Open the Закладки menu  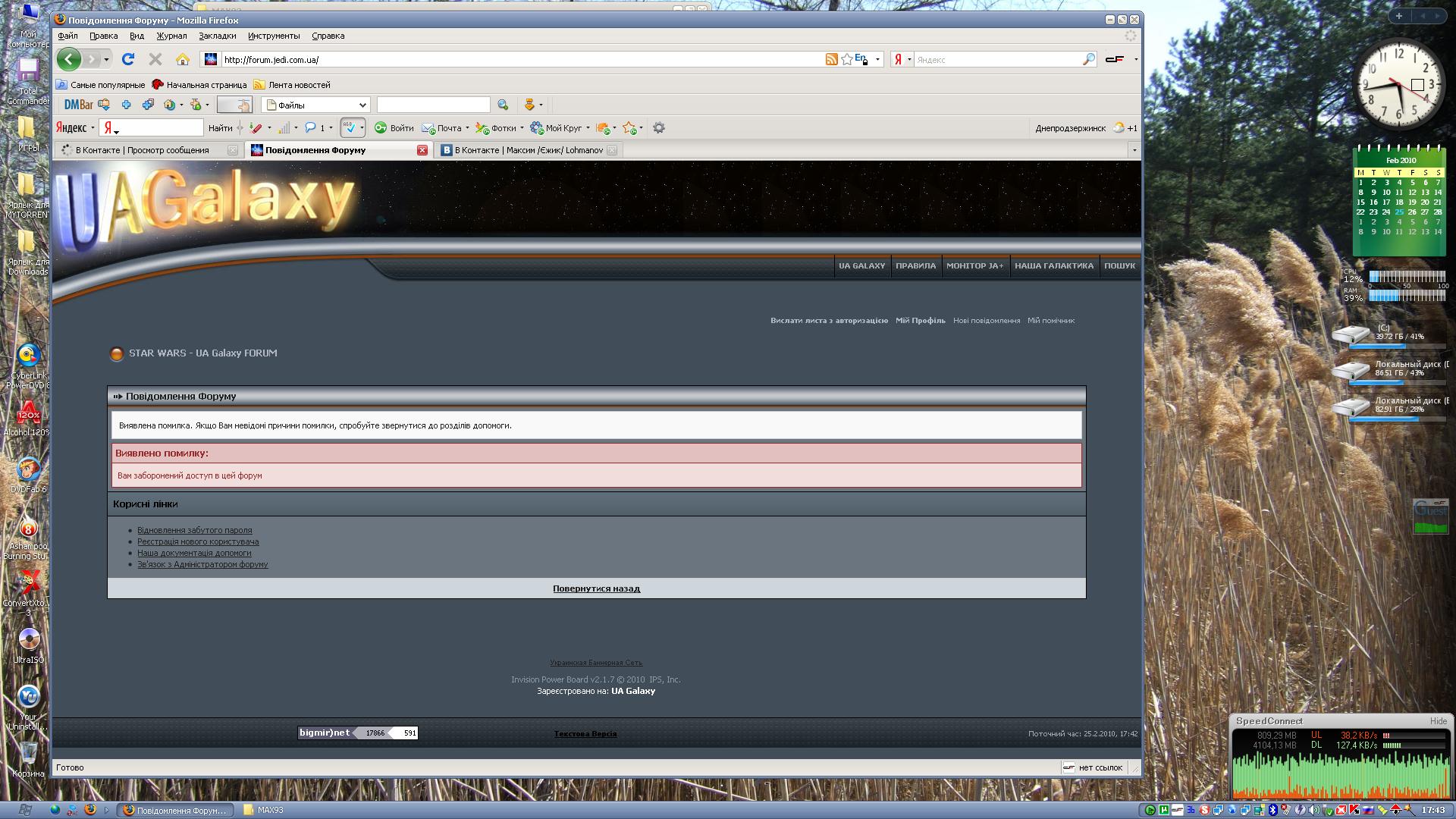pyautogui.click(x=217, y=36)
